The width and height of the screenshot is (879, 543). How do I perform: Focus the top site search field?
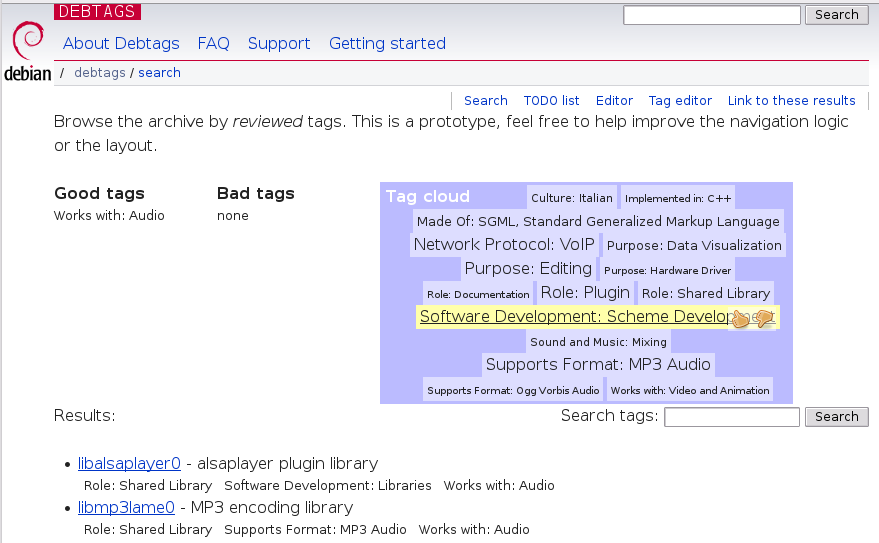(x=712, y=15)
